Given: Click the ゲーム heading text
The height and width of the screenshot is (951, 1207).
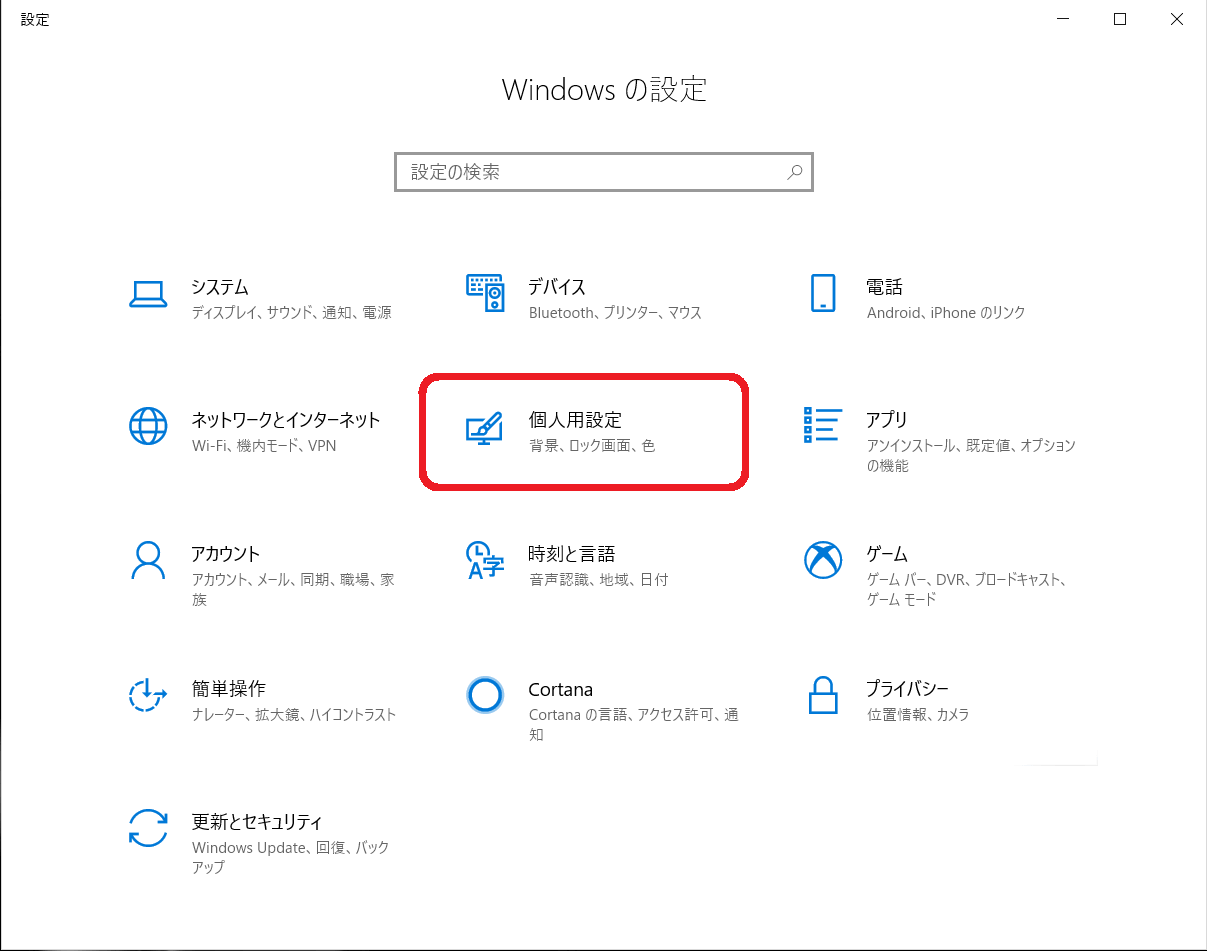Looking at the screenshot, I should [887, 554].
